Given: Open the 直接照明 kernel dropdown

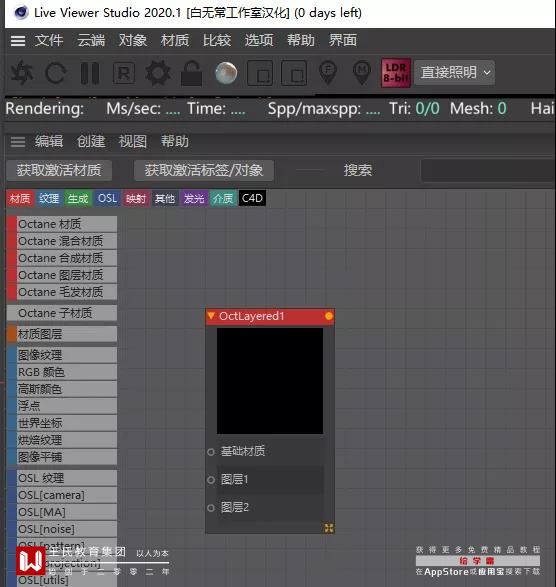Looking at the screenshot, I should pyautogui.click(x=454, y=72).
